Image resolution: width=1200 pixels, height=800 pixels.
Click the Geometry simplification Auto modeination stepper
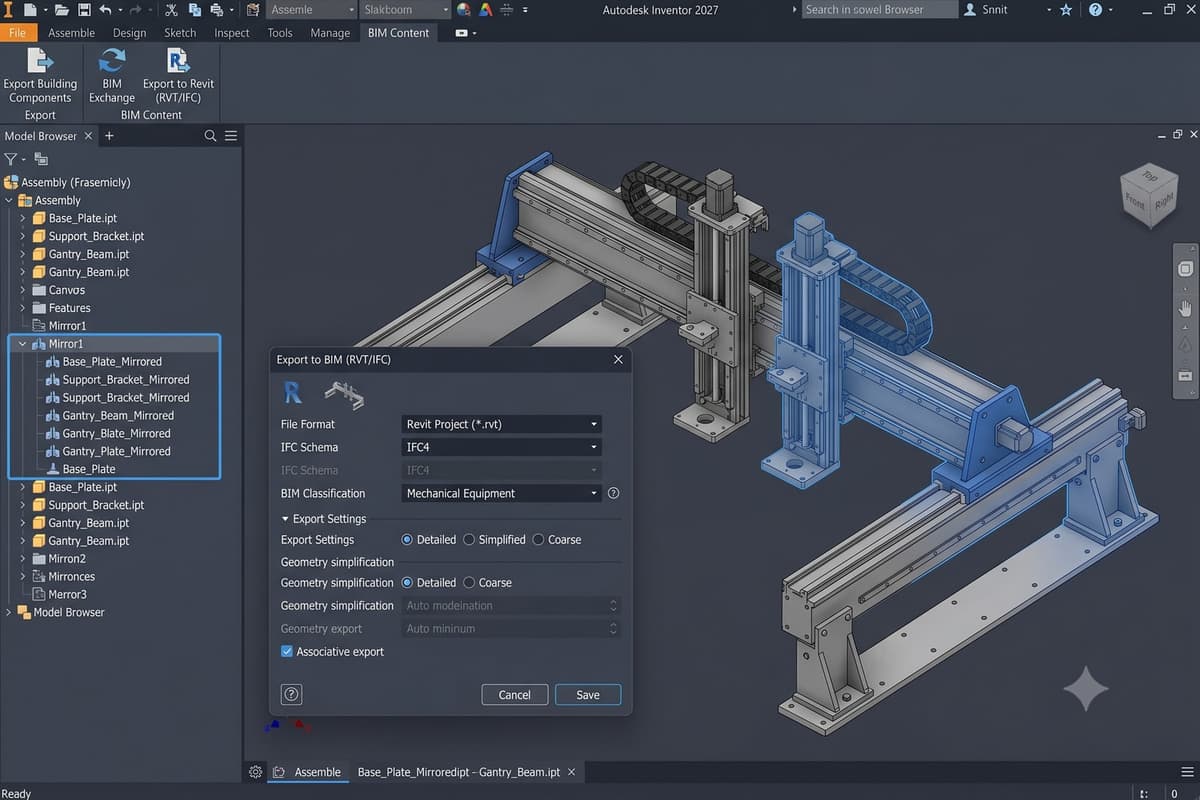click(x=613, y=605)
